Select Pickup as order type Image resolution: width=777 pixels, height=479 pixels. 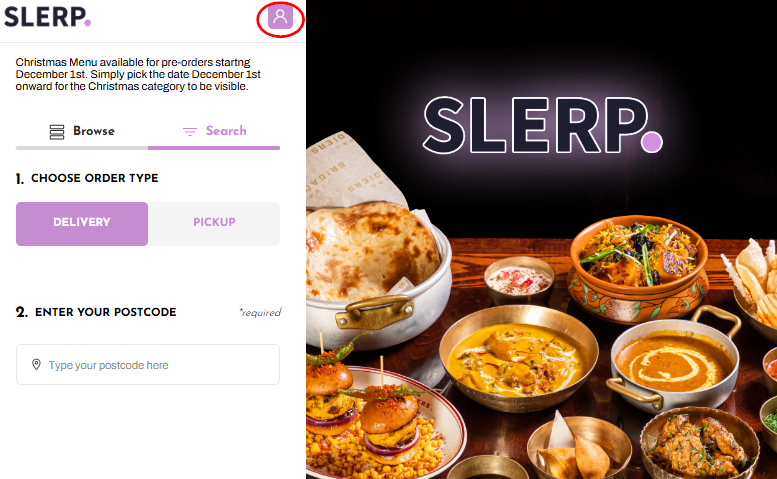(214, 223)
